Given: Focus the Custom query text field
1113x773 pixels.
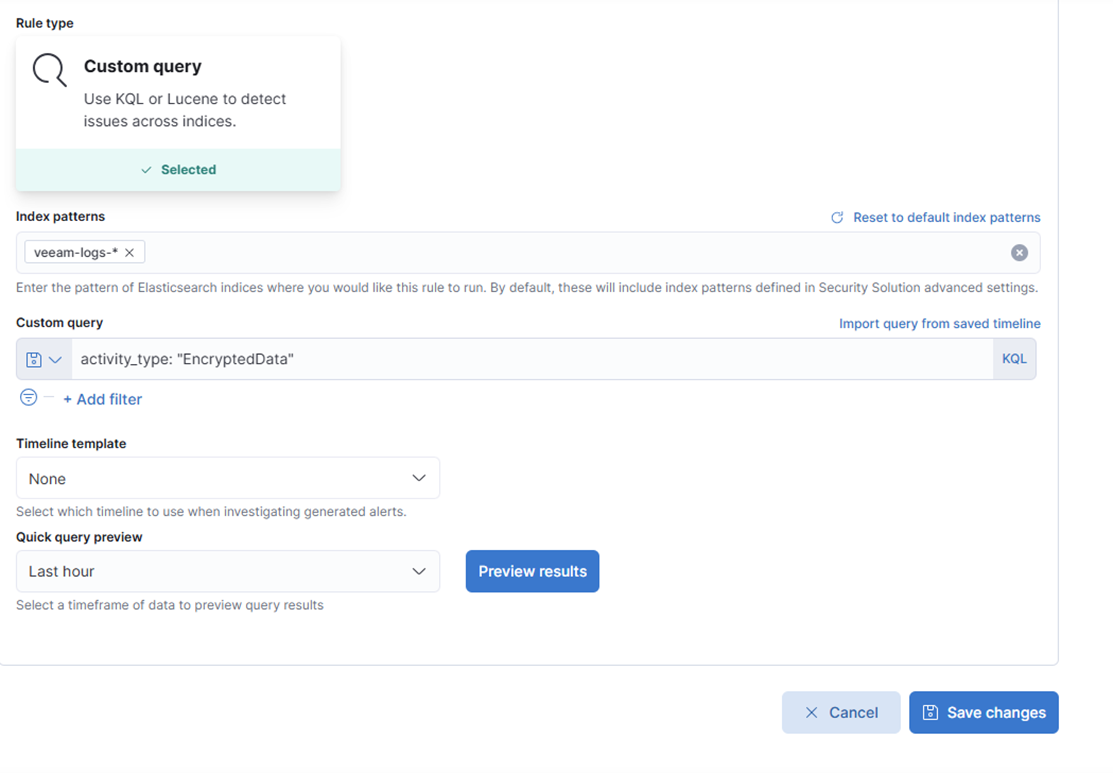Looking at the screenshot, I should 530,359.
